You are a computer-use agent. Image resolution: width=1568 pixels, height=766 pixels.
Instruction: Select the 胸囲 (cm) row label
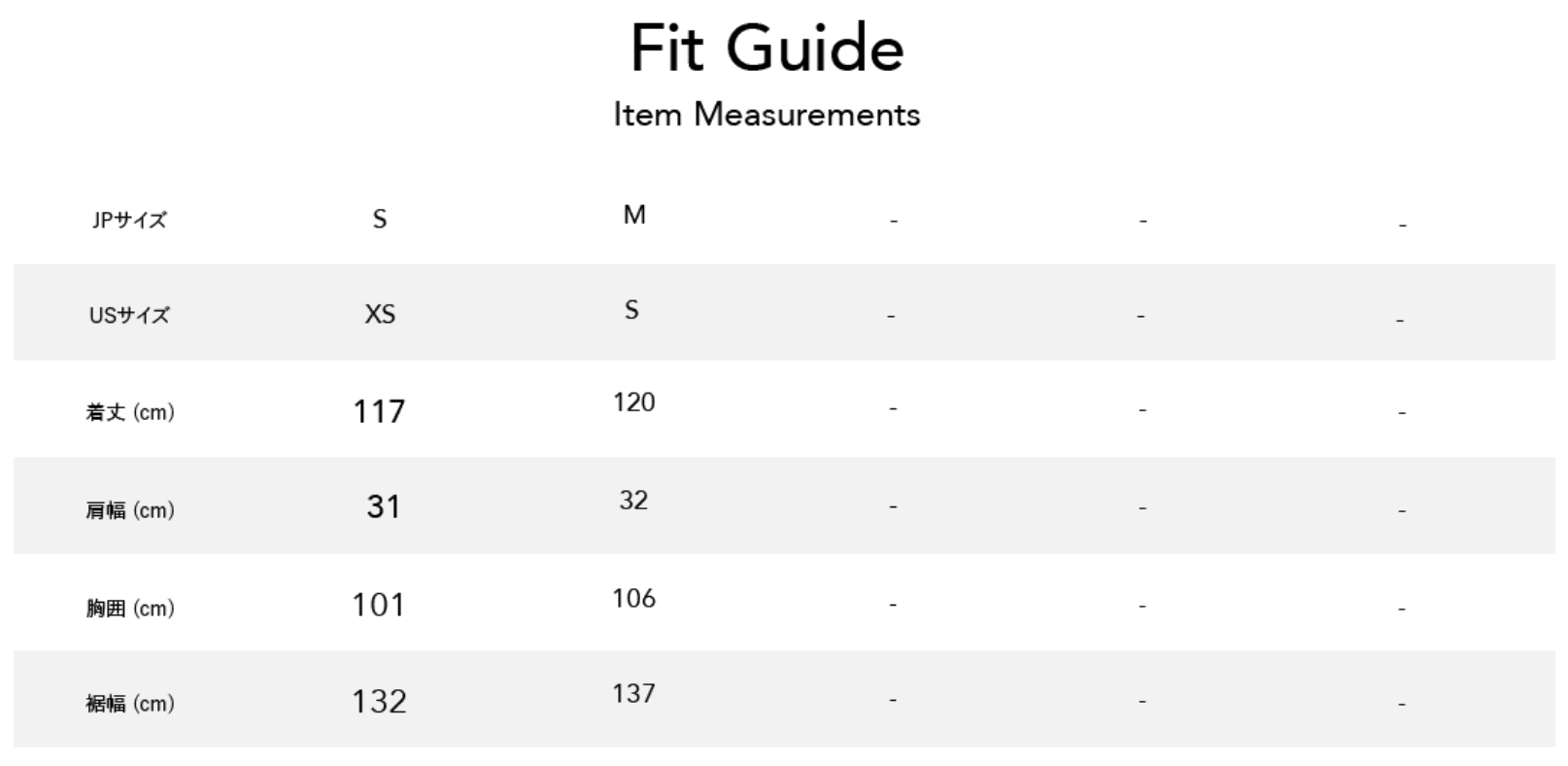point(129,609)
